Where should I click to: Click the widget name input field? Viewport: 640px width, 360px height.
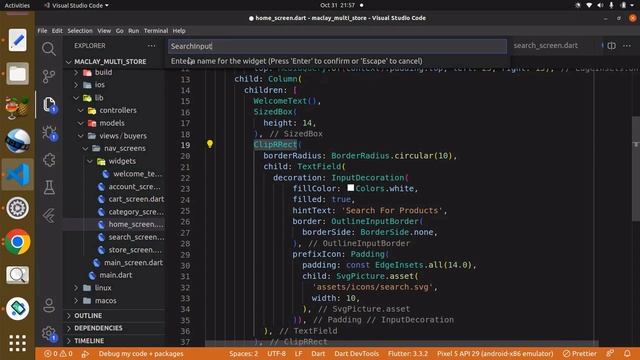(337, 46)
